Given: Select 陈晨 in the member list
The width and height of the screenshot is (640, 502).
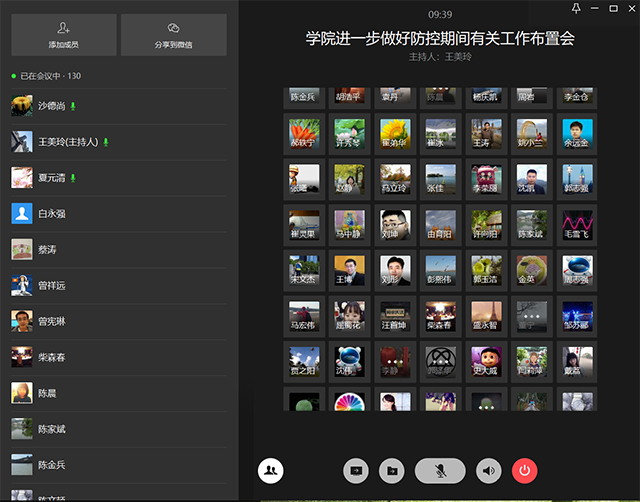Looking at the screenshot, I should pos(47,393).
